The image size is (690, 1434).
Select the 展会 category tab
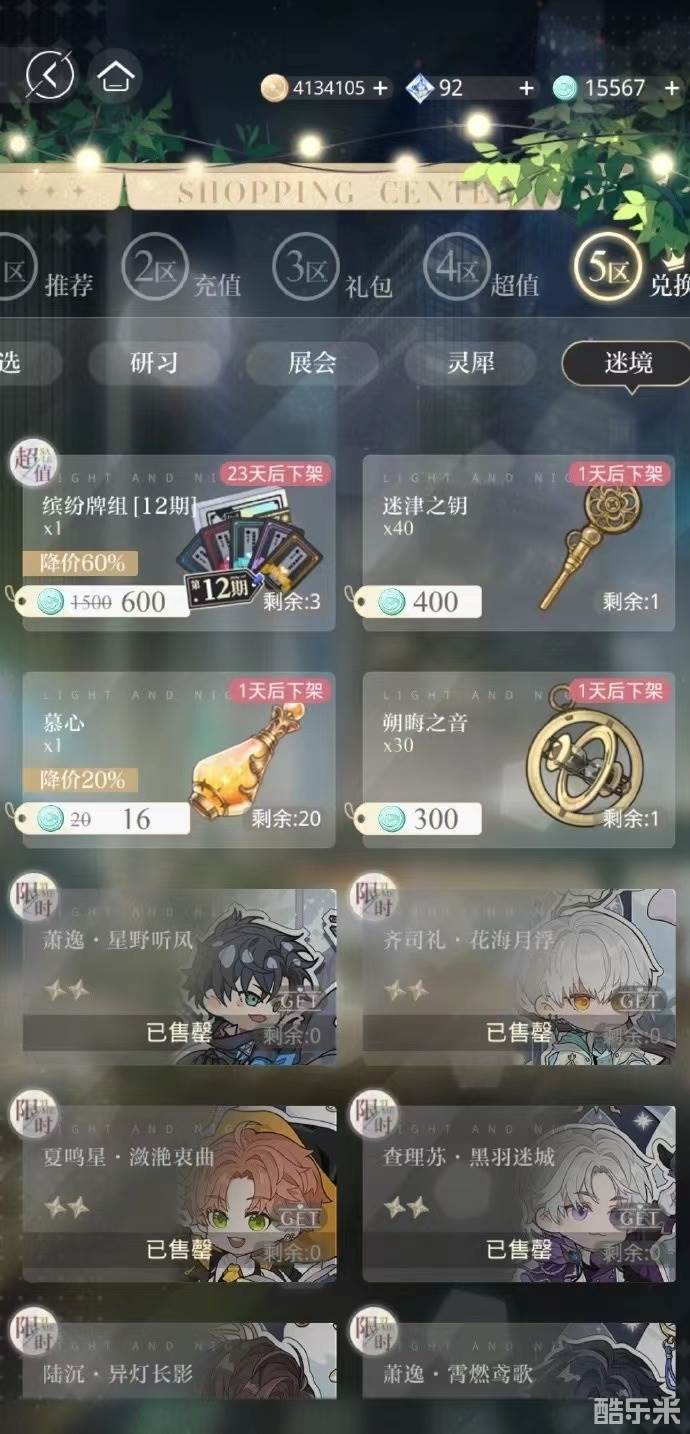point(312,363)
